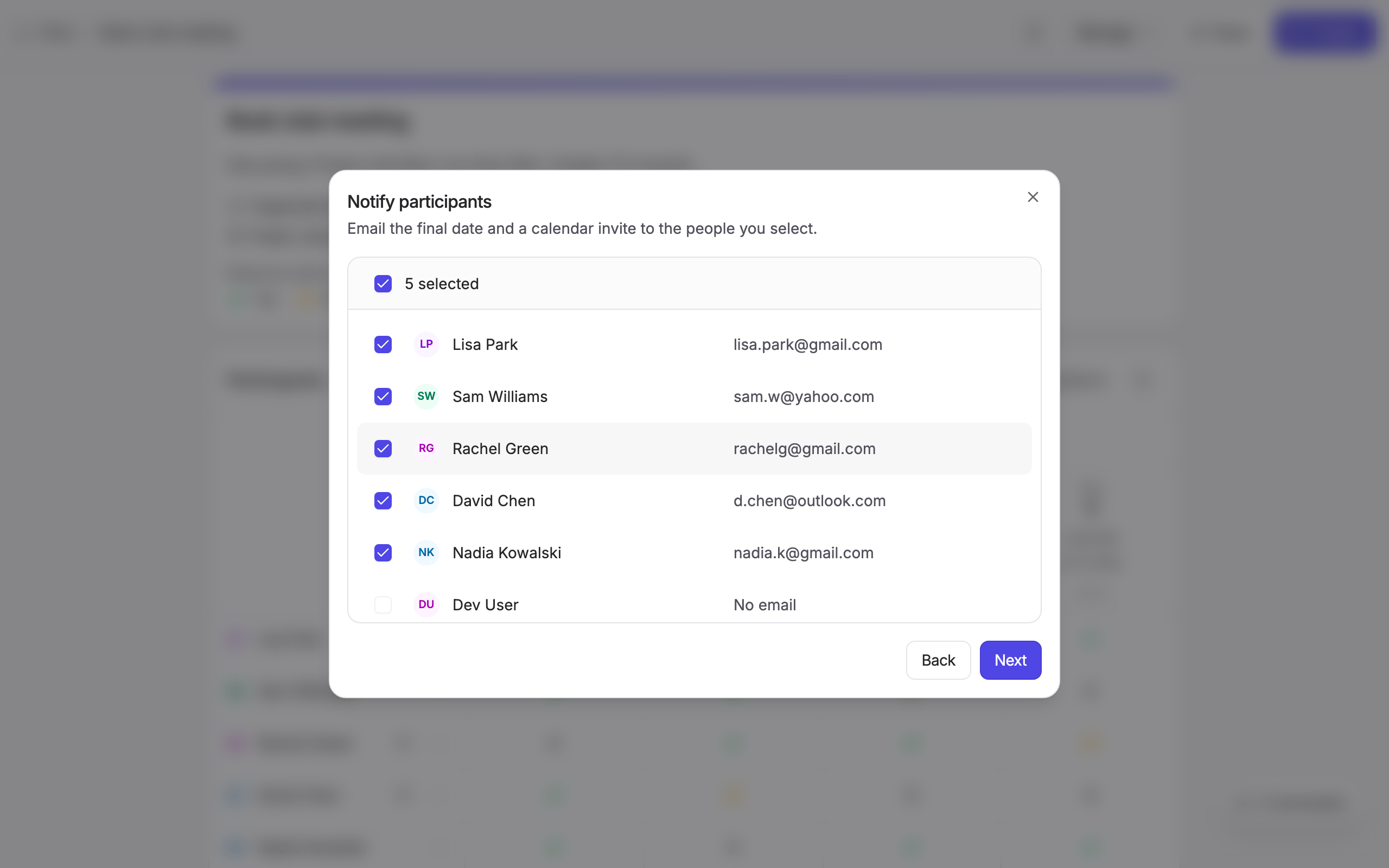This screenshot has width=1389, height=868.
Task: Click the 'No email' label
Action: pos(764,604)
